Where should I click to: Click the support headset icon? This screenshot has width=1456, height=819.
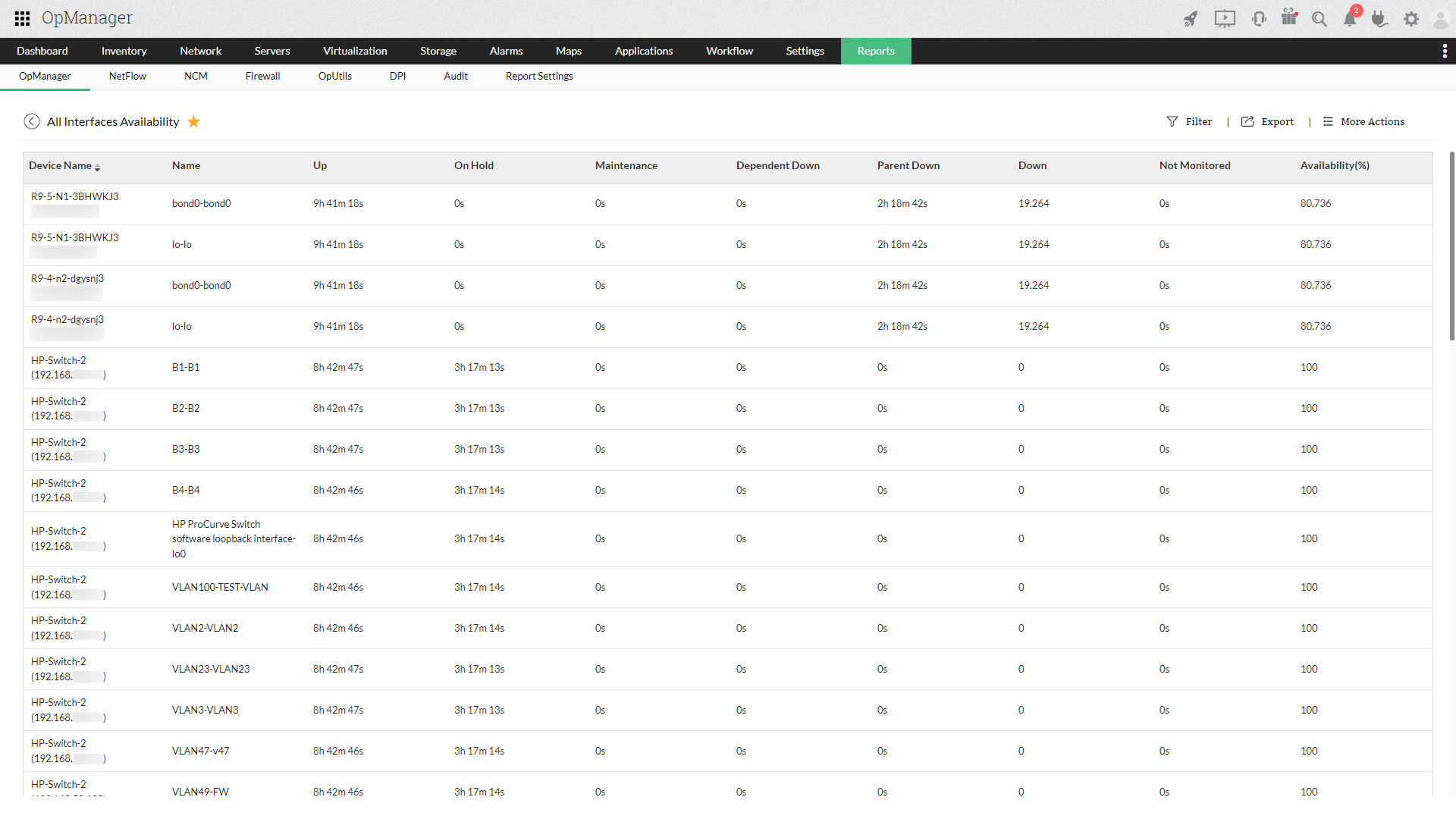pos(1259,18)
